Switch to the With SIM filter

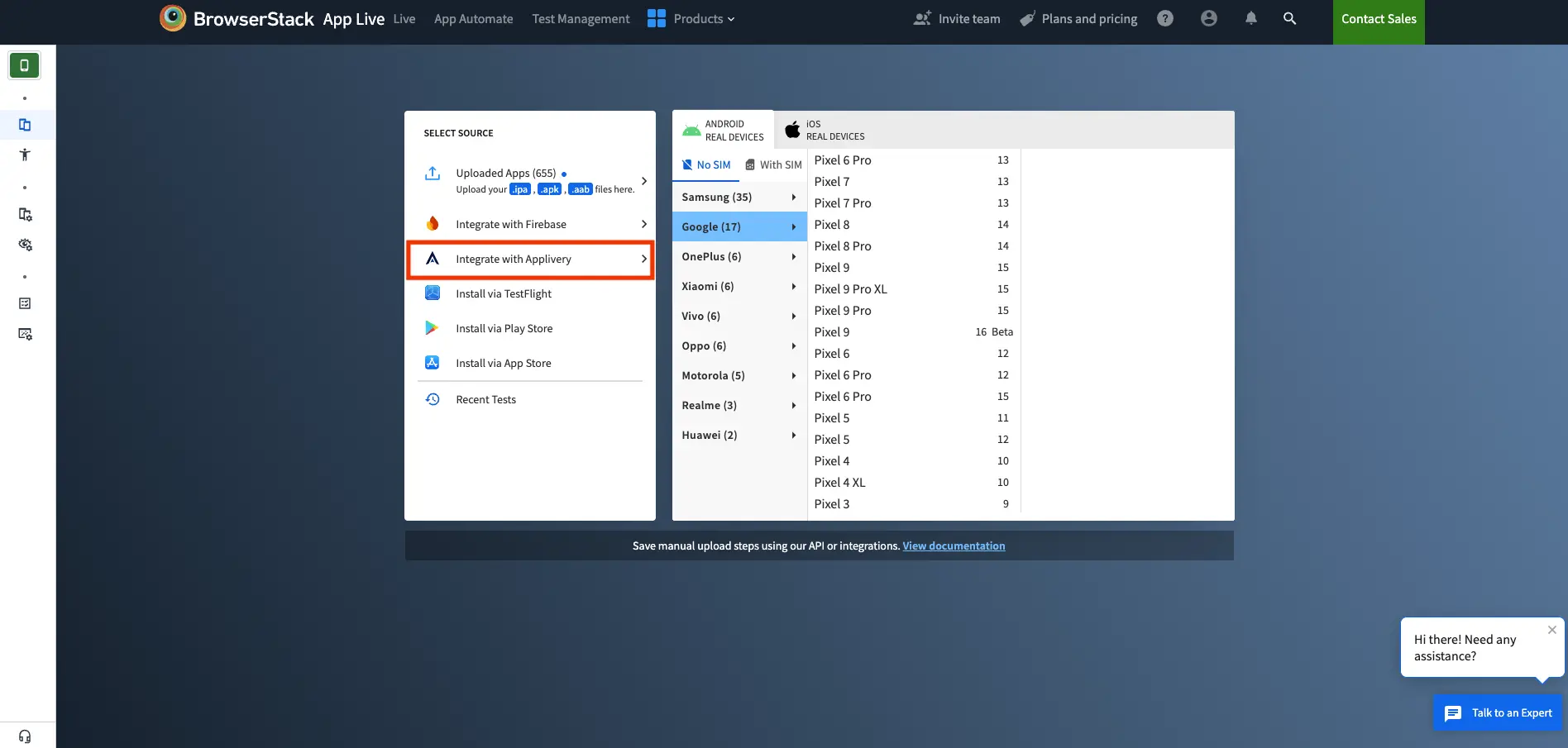(x=773, y=165)
